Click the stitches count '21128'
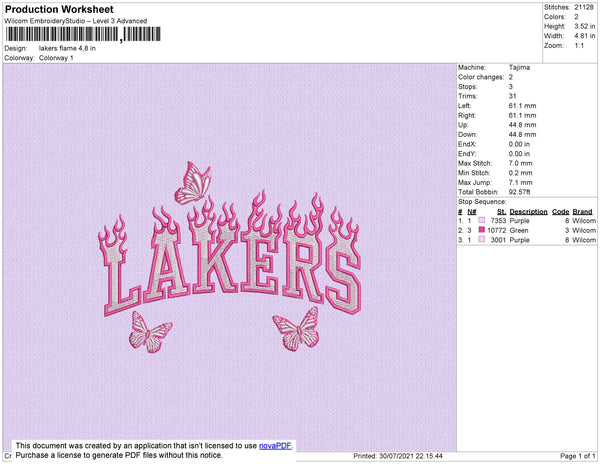This screenshot has height=464, width=600. (x=584, y=7)
